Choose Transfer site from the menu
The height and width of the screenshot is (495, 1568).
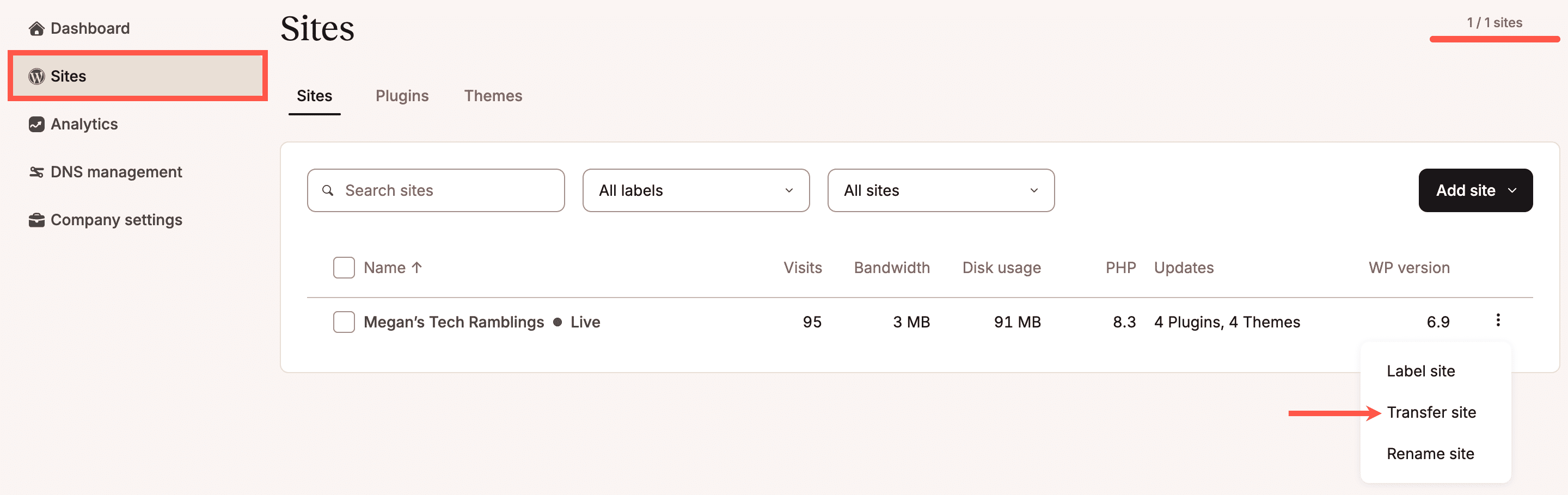pyautogui.click(x=1431, y=412)
